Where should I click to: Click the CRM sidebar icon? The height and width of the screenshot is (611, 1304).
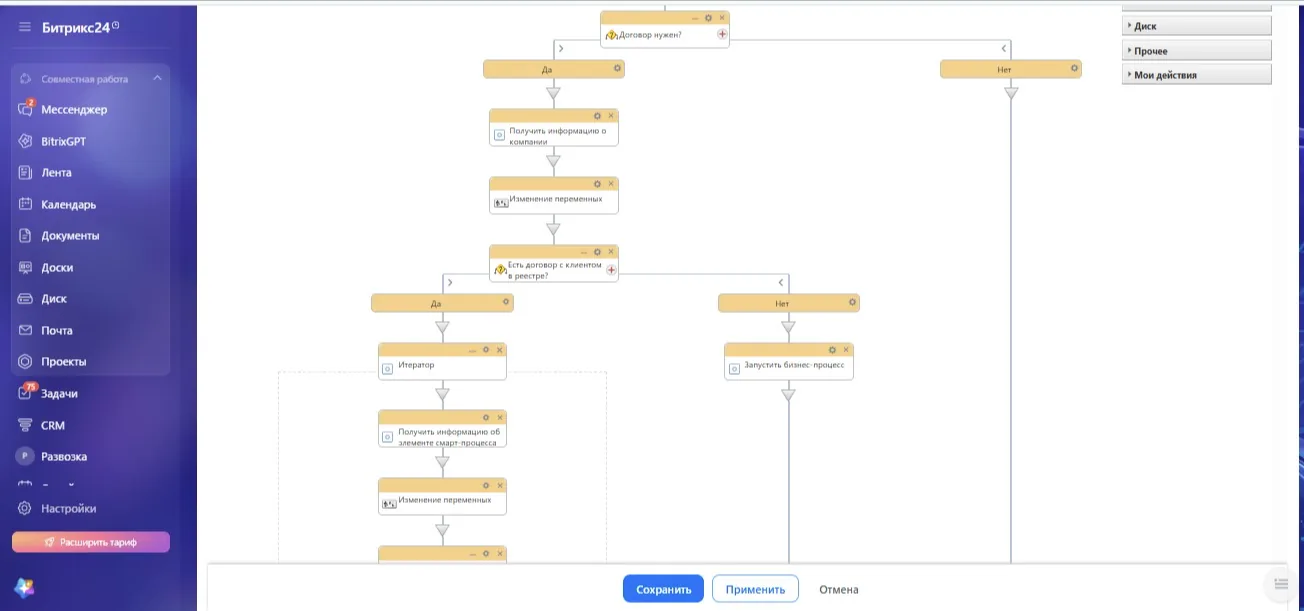click(x=26, y=425)
